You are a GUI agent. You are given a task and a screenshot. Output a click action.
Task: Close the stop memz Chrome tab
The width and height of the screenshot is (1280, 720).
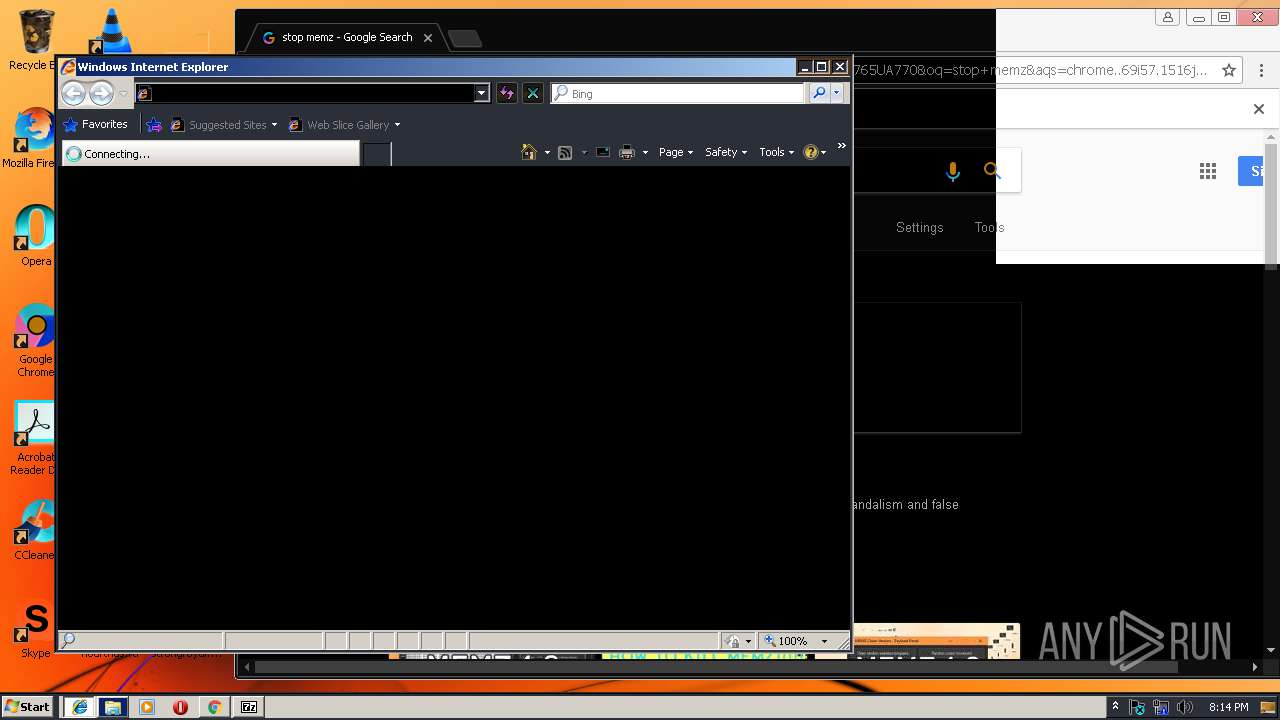coord(428,38)
